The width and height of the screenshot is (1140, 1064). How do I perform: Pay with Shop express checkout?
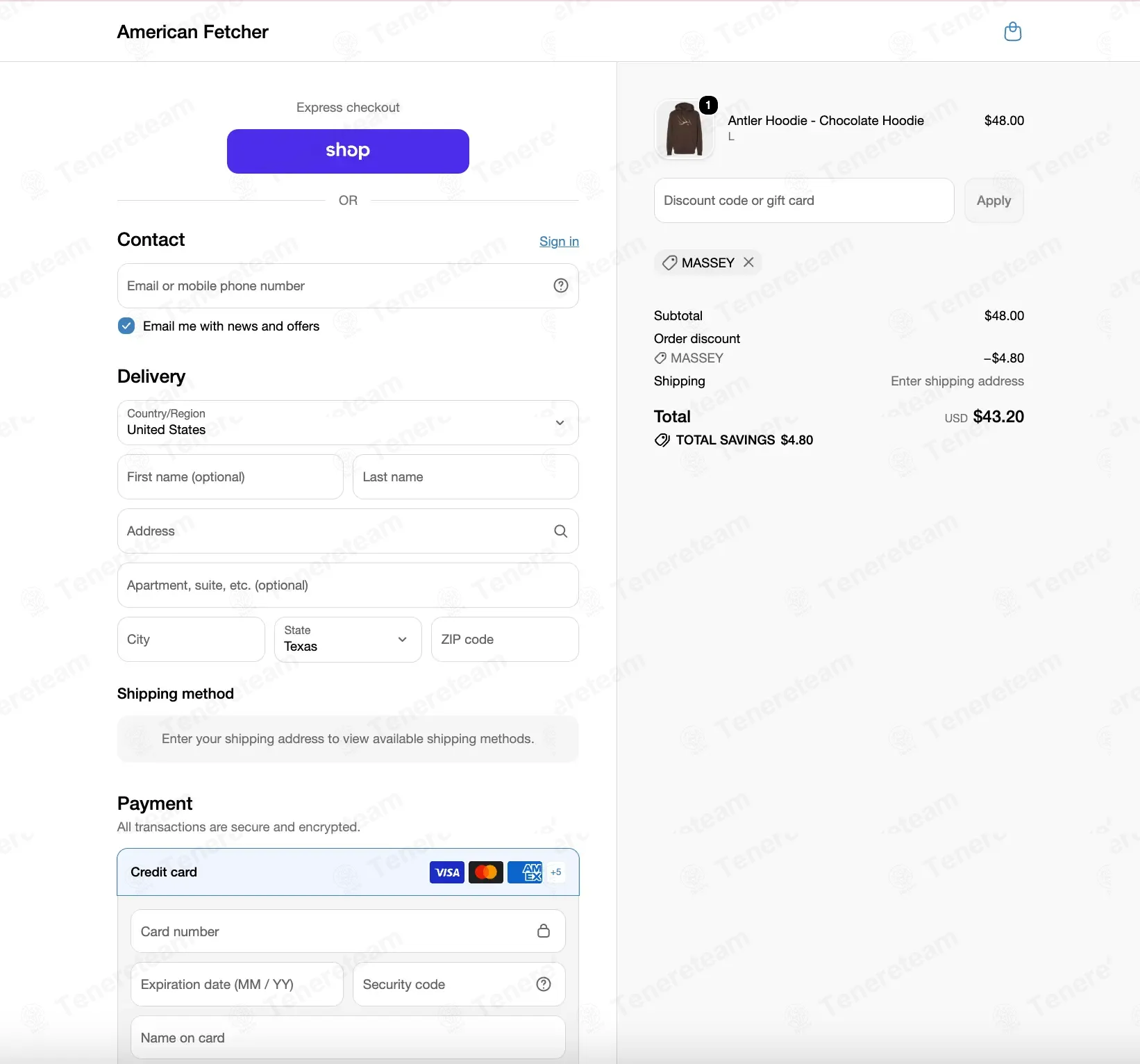coord(348,151)
